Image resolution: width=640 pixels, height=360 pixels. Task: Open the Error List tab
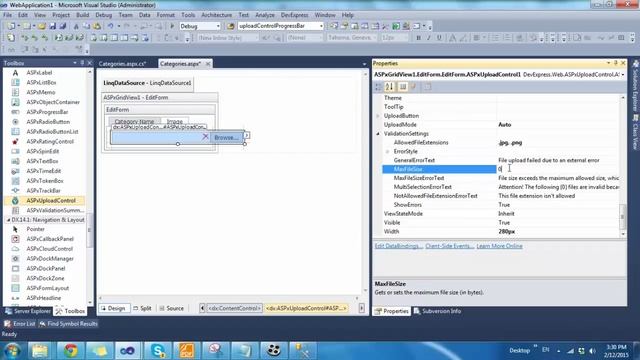click(x=20, y=324)
